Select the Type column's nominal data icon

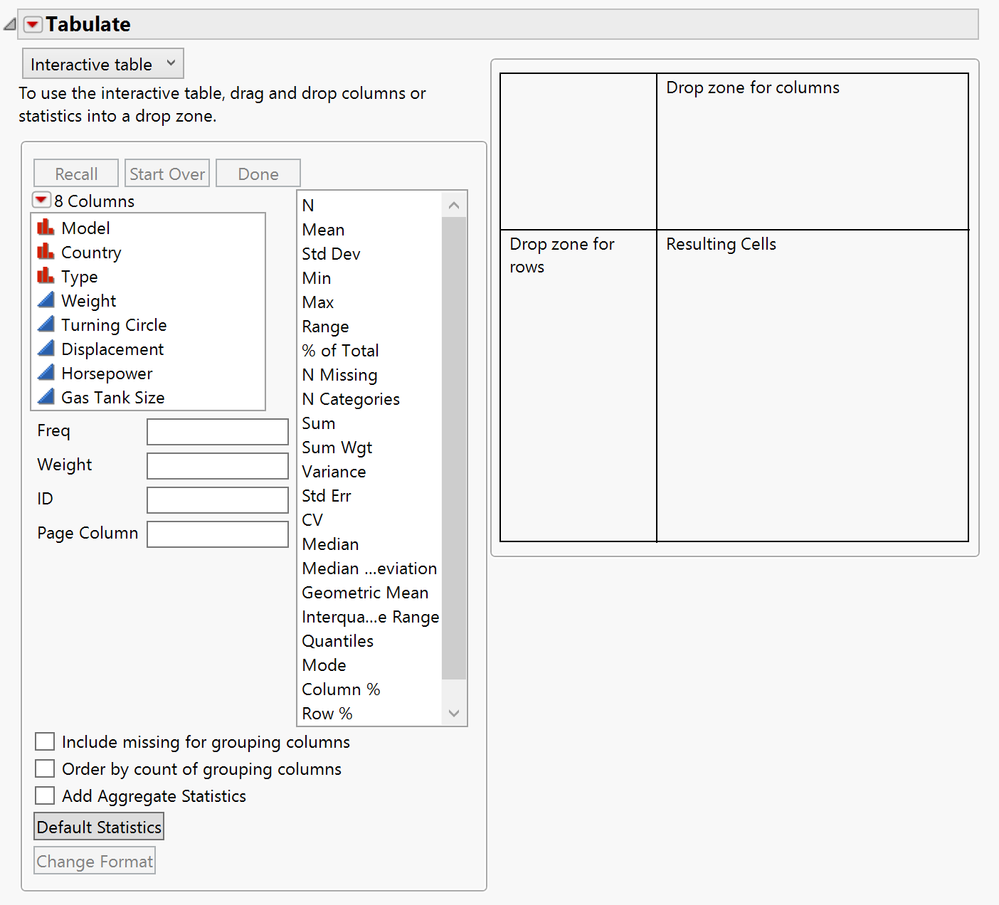click(x=45, y=276)
